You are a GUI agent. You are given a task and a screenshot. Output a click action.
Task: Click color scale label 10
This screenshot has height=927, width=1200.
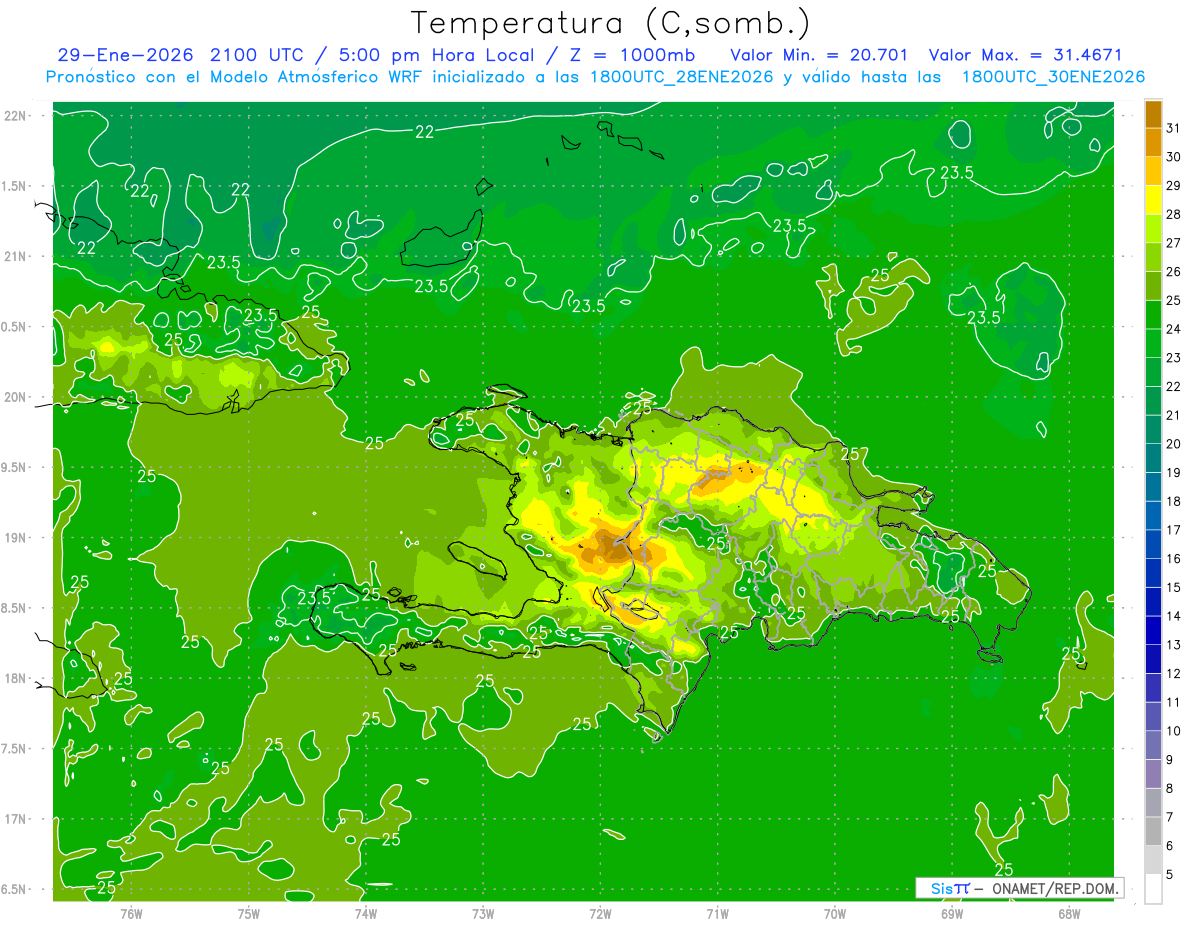[x=1174, y=731]
